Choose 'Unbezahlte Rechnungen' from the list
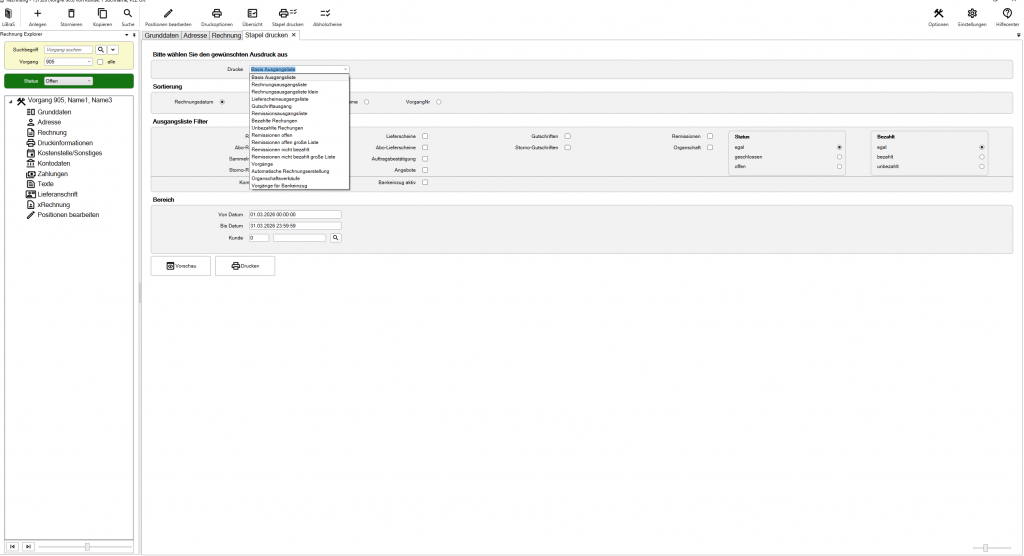The image size is (1024, 556). (277, 127)
